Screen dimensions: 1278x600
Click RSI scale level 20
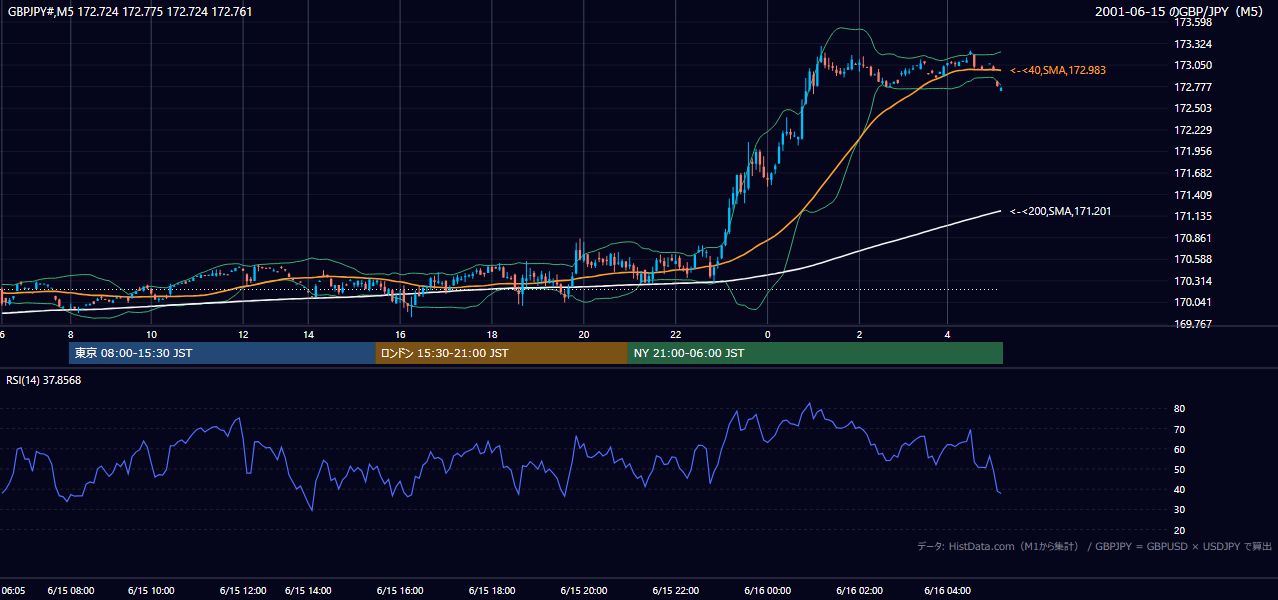coord(1180,530)
